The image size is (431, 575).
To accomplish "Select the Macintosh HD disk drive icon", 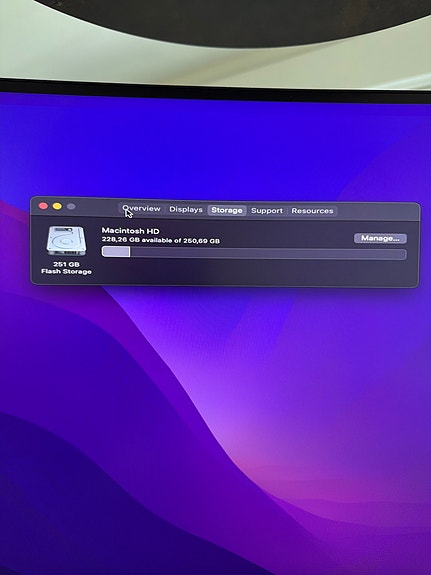I will tap(66, 241).
